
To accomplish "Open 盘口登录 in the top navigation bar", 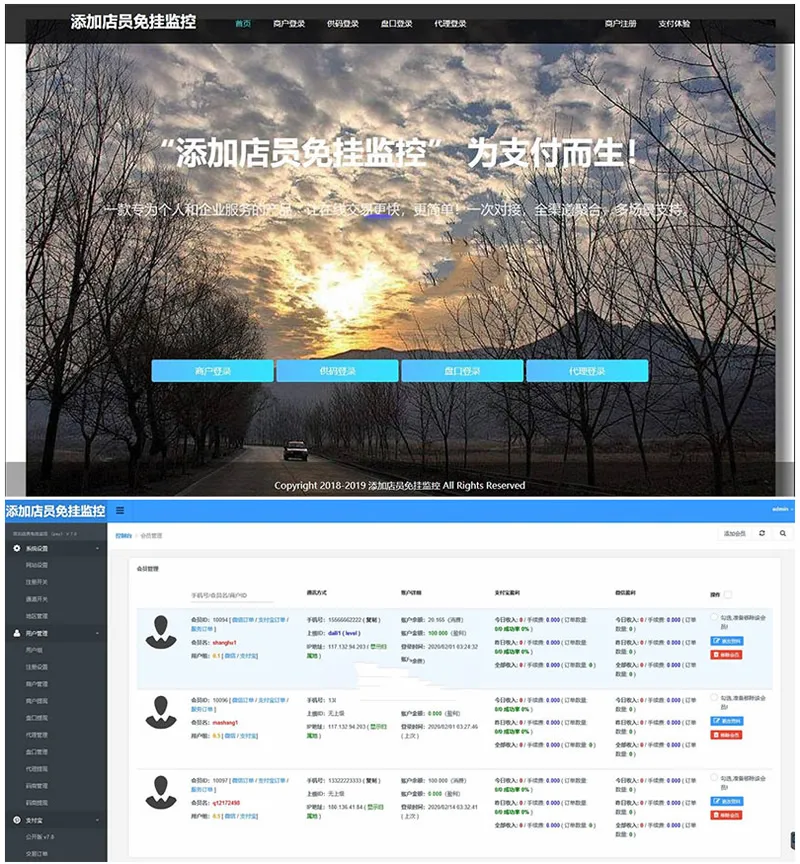I will [397, 24].
